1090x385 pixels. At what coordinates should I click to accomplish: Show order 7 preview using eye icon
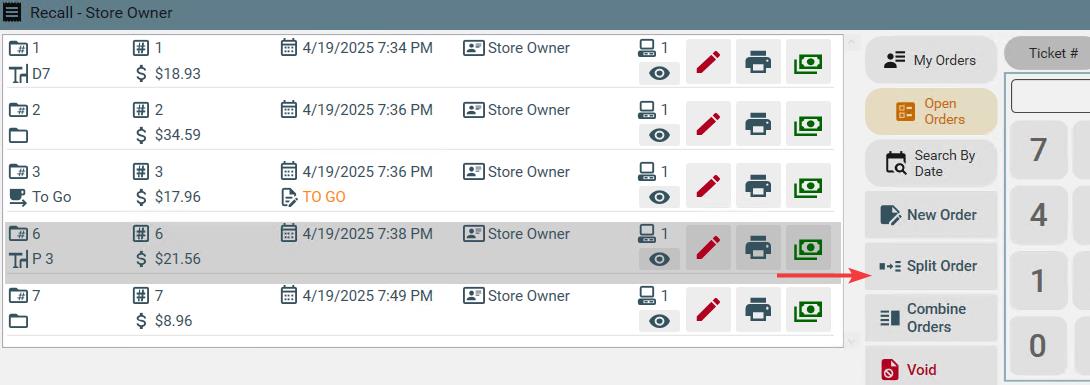pos(659,320)
